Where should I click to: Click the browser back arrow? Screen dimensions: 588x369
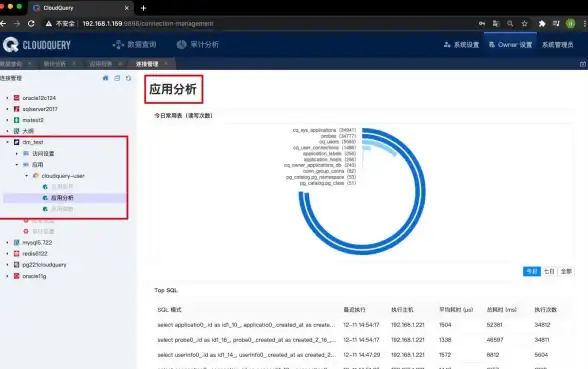(x=3, y=24)
